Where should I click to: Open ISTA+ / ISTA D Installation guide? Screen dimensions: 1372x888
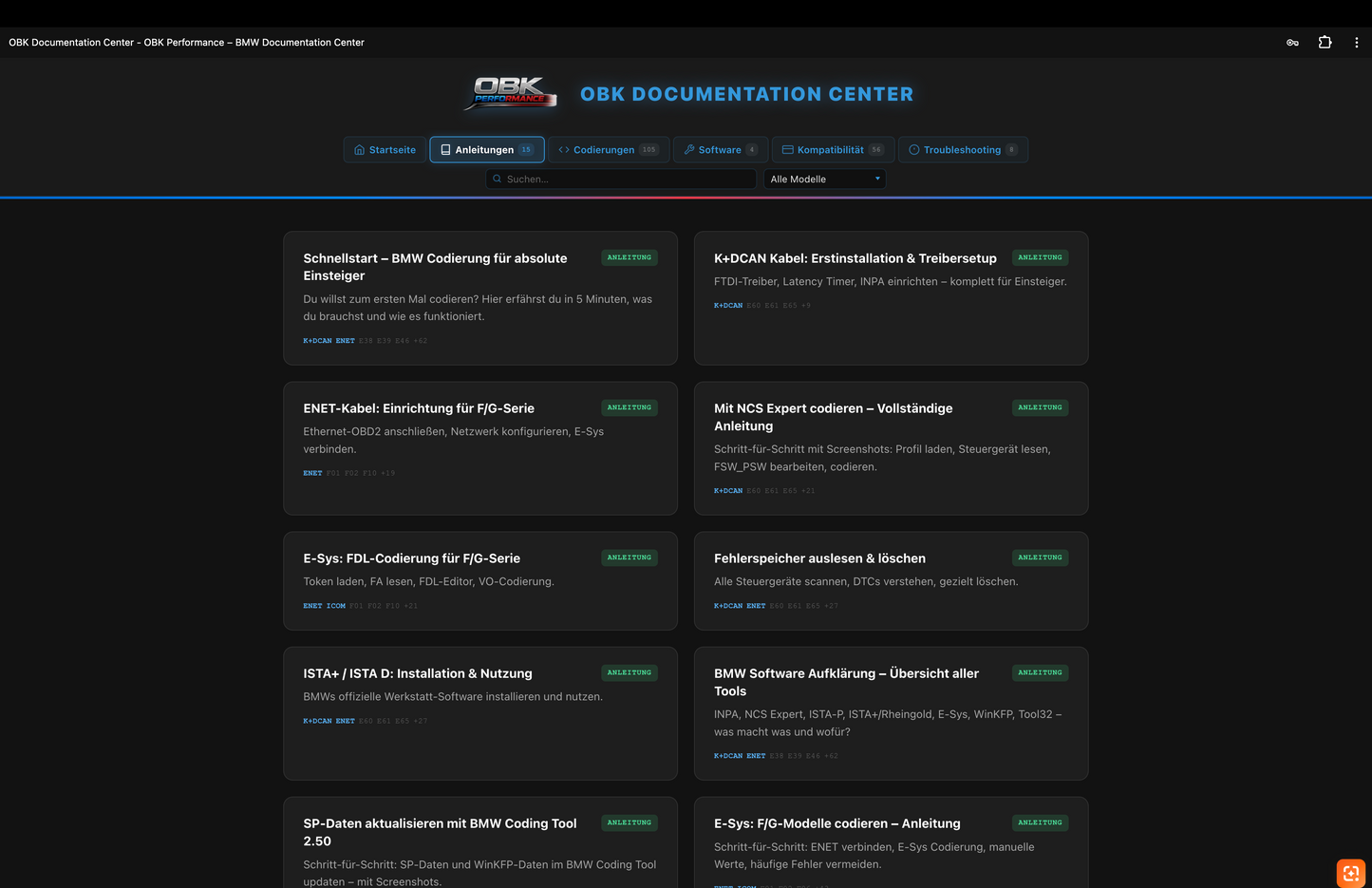click(480, 713)
